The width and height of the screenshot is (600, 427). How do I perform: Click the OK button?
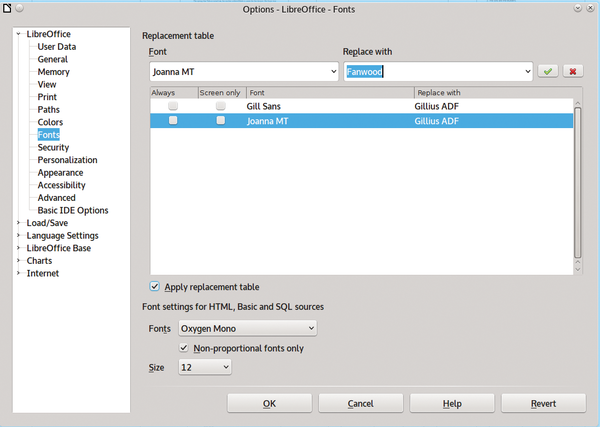pos(269,404)
